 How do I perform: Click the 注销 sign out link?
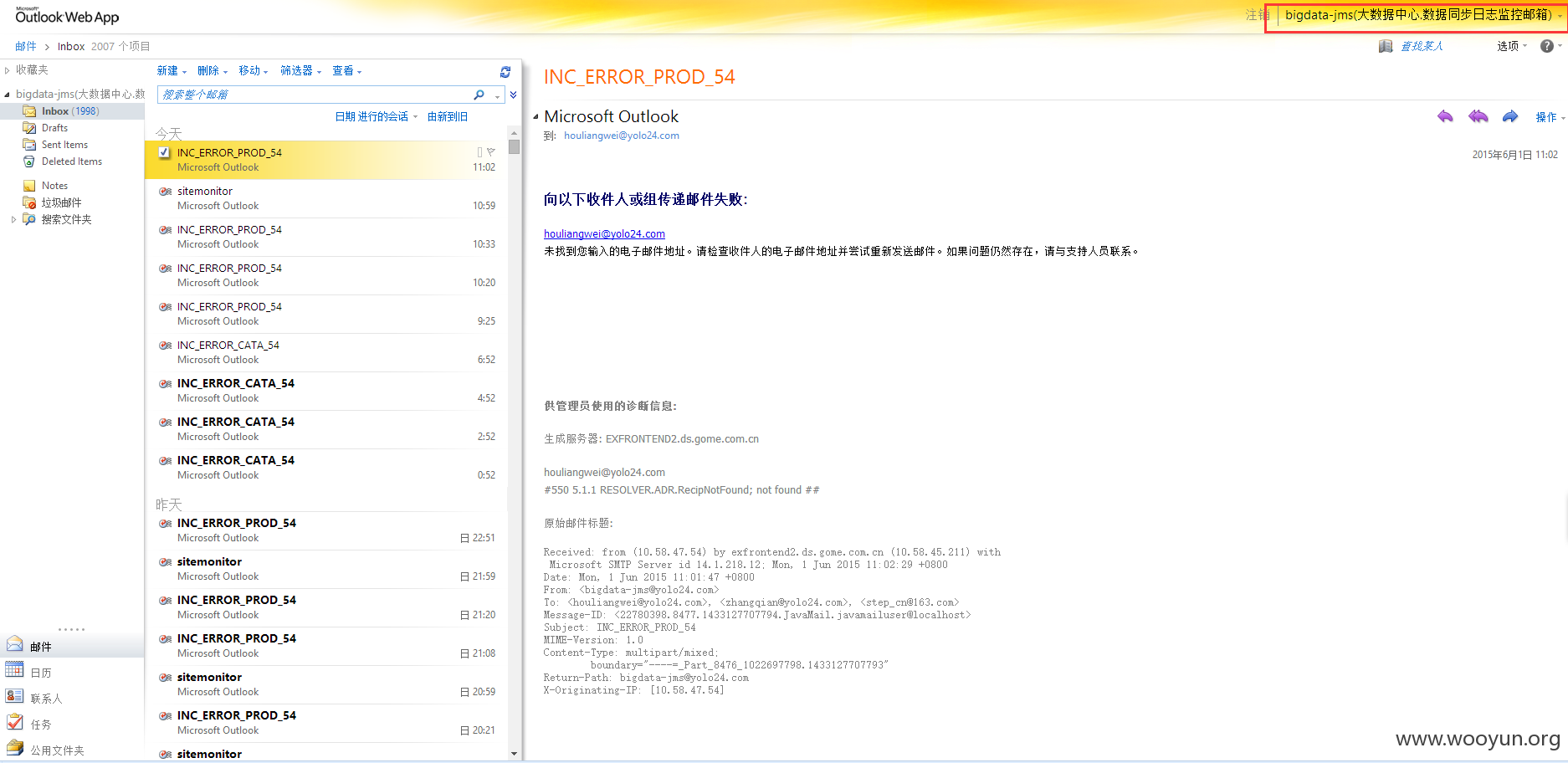[x=1257, y=15]
